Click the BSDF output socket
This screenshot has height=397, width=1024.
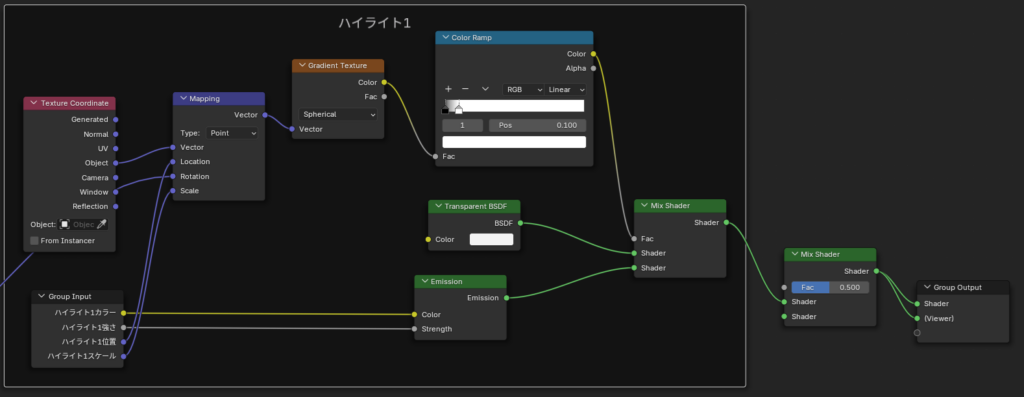pyautogui.click(x=520, y=223)
